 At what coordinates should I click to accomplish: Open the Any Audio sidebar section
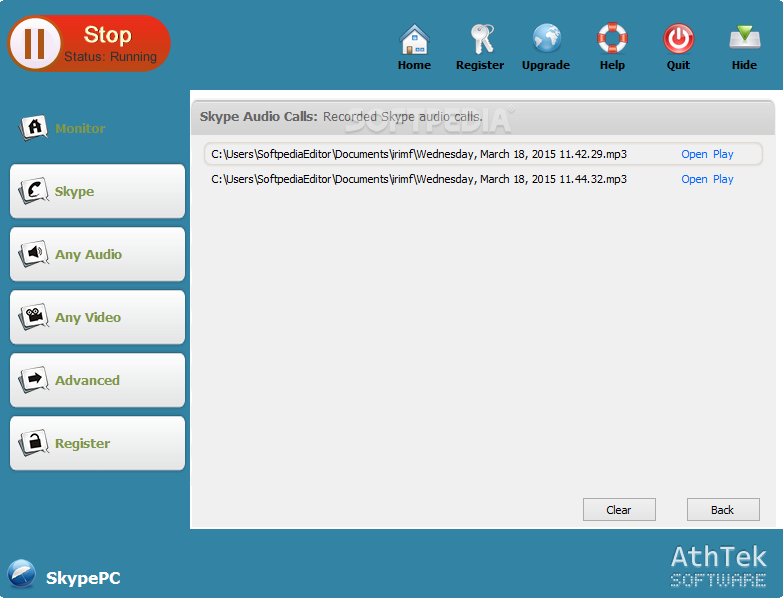click(x=97, y=254)
